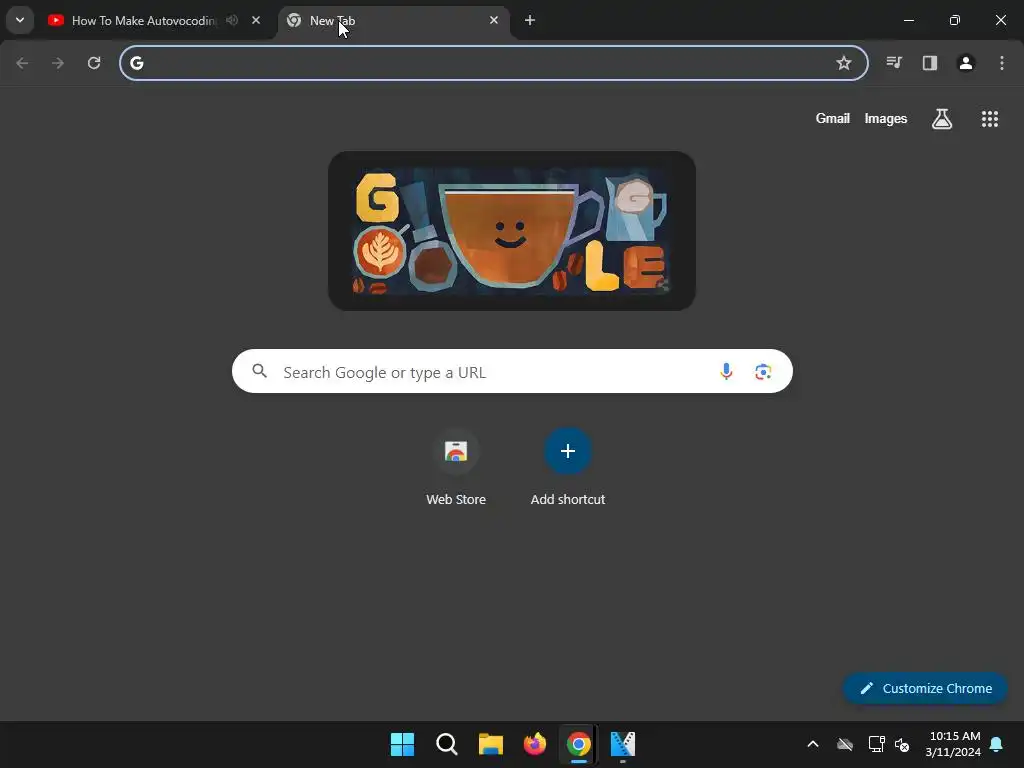Close the YouTube Autovocoding tab
Viewport: 1024px width, 768px height.
pyautogui.click(x=256, y=20)
